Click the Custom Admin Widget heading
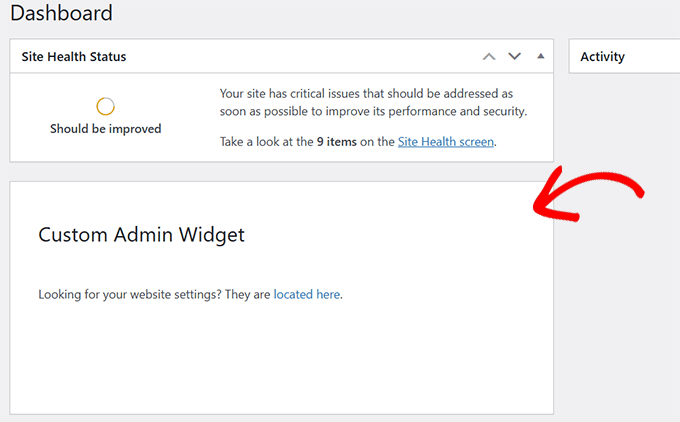Image resolution: width=680 pixels, height=422 pixels. 141,235
